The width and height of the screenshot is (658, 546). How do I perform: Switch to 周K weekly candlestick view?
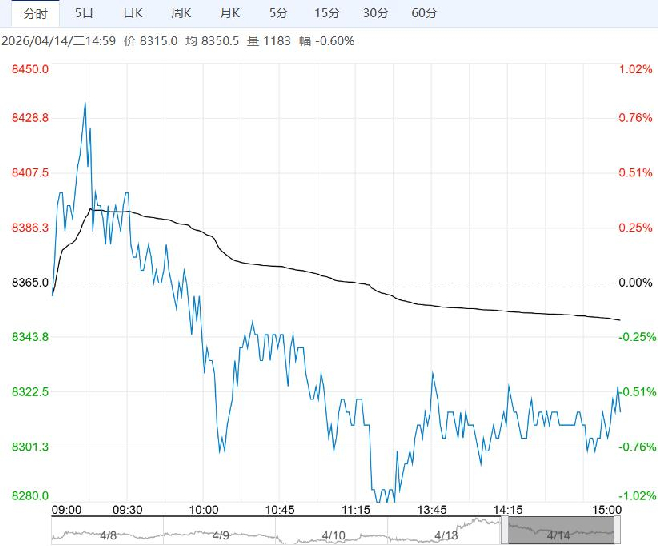click(181, 13)
